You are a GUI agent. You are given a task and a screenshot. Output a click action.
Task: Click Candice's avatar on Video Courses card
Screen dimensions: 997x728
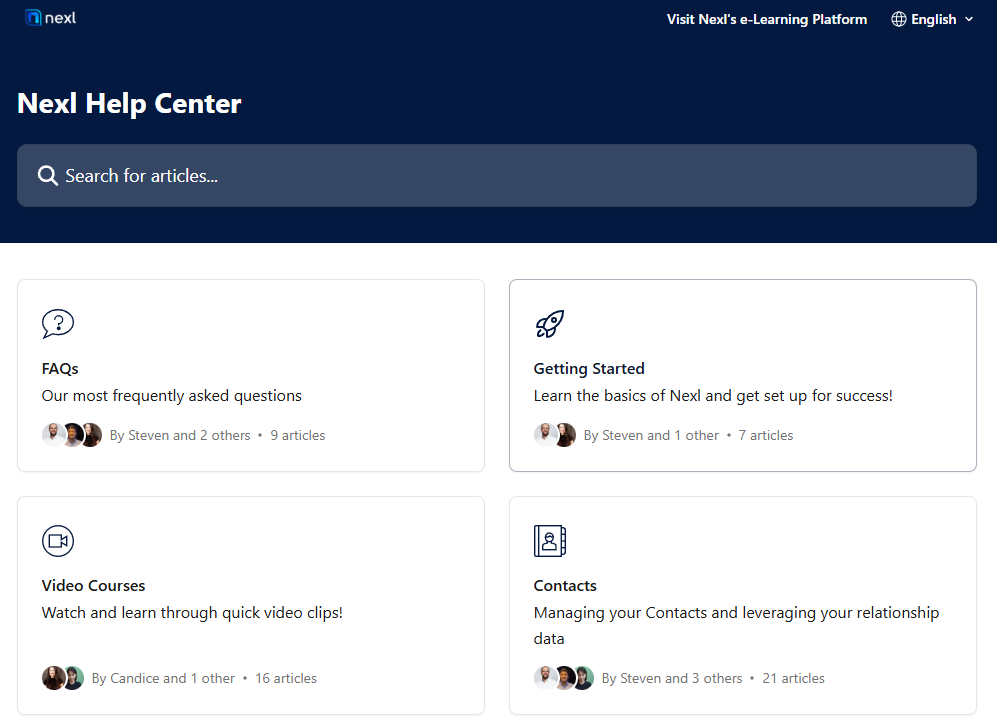coord(53,677)
